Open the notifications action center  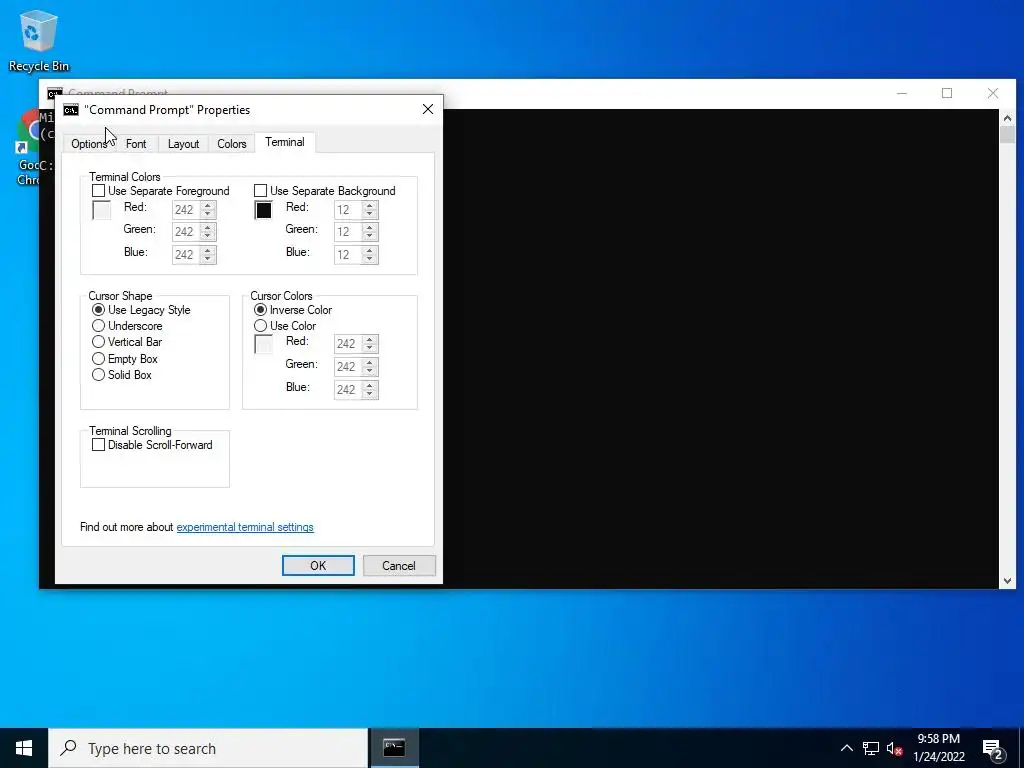pos(993,748)
